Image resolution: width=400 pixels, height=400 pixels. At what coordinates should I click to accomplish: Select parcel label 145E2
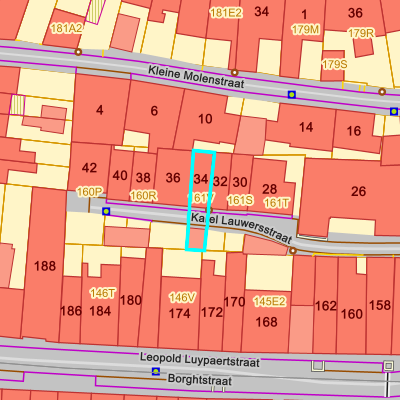click(270, 301)
